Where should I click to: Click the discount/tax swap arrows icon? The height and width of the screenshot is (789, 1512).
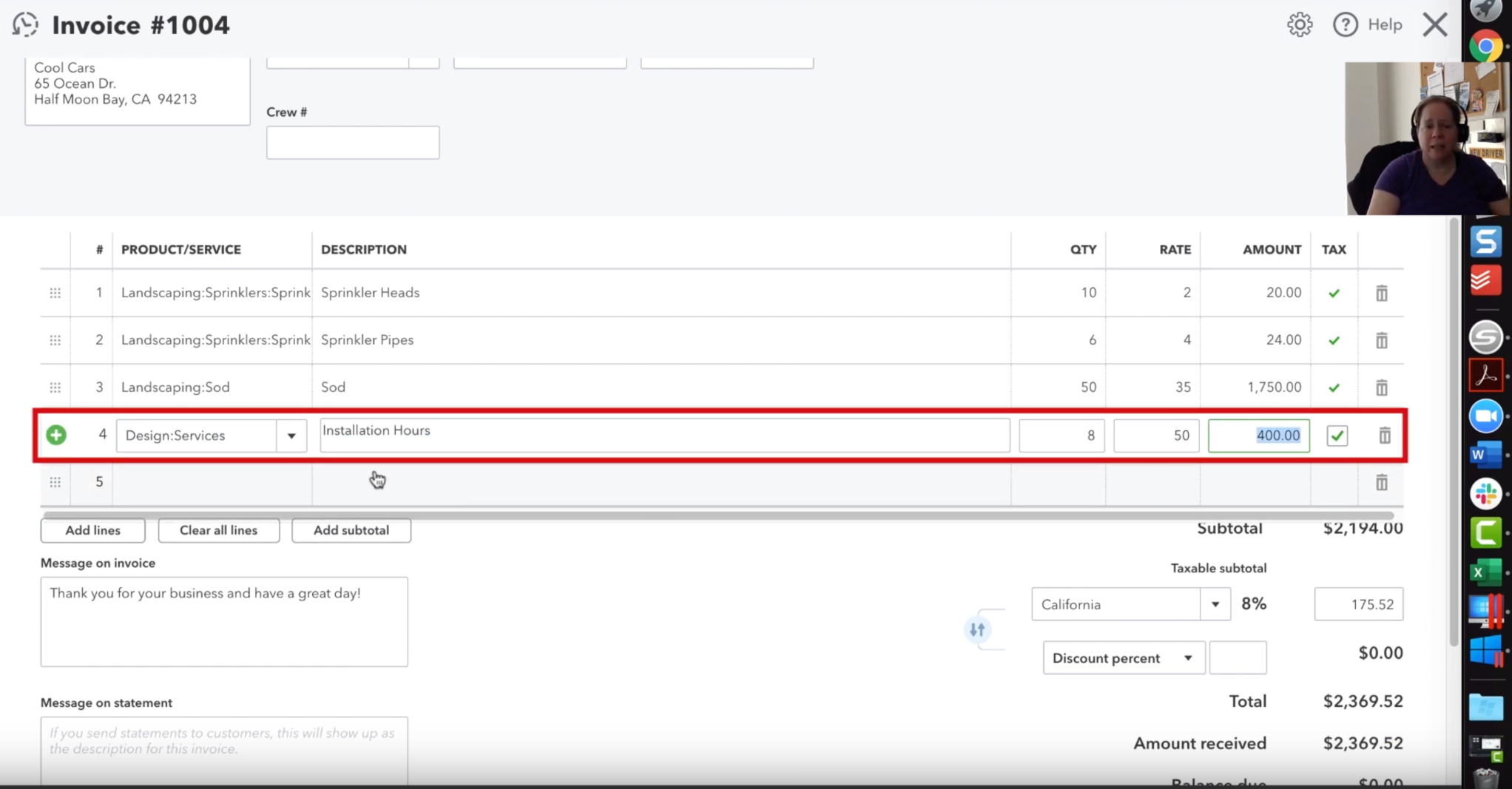[977, 629]
